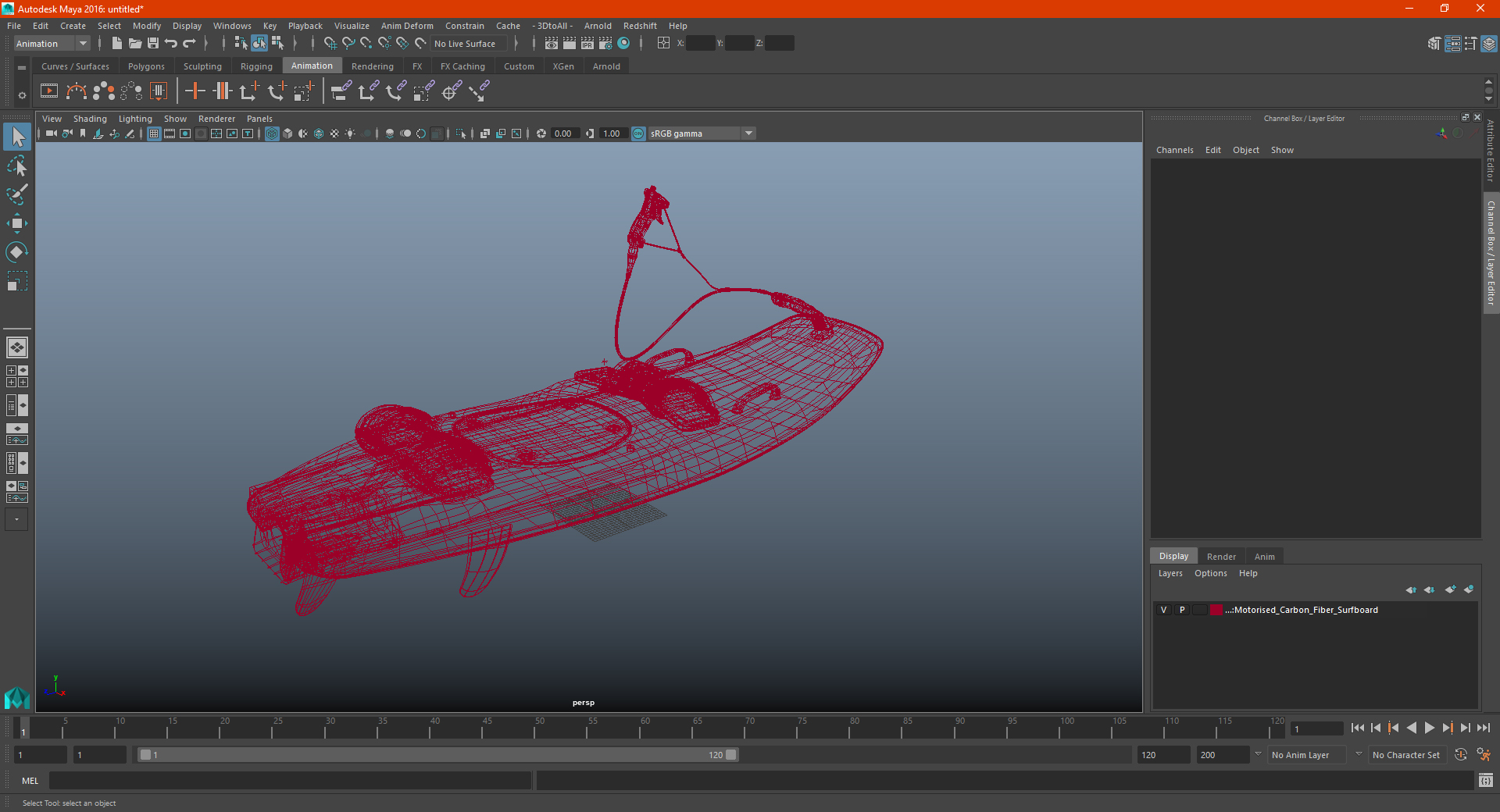
Task: Click the red layer color swatch
Action: 1216,610
